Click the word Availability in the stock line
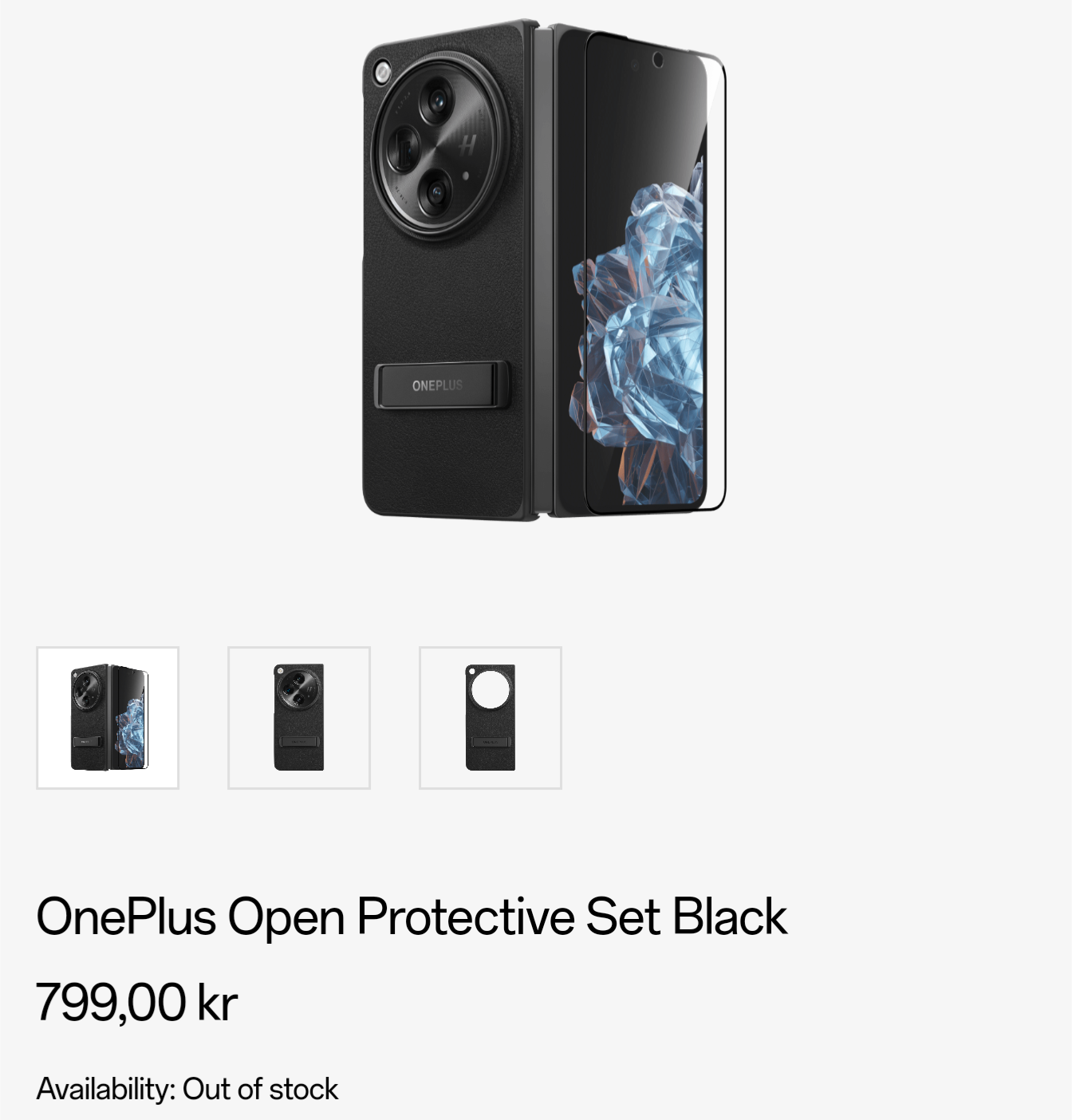 pos(105,1089)
